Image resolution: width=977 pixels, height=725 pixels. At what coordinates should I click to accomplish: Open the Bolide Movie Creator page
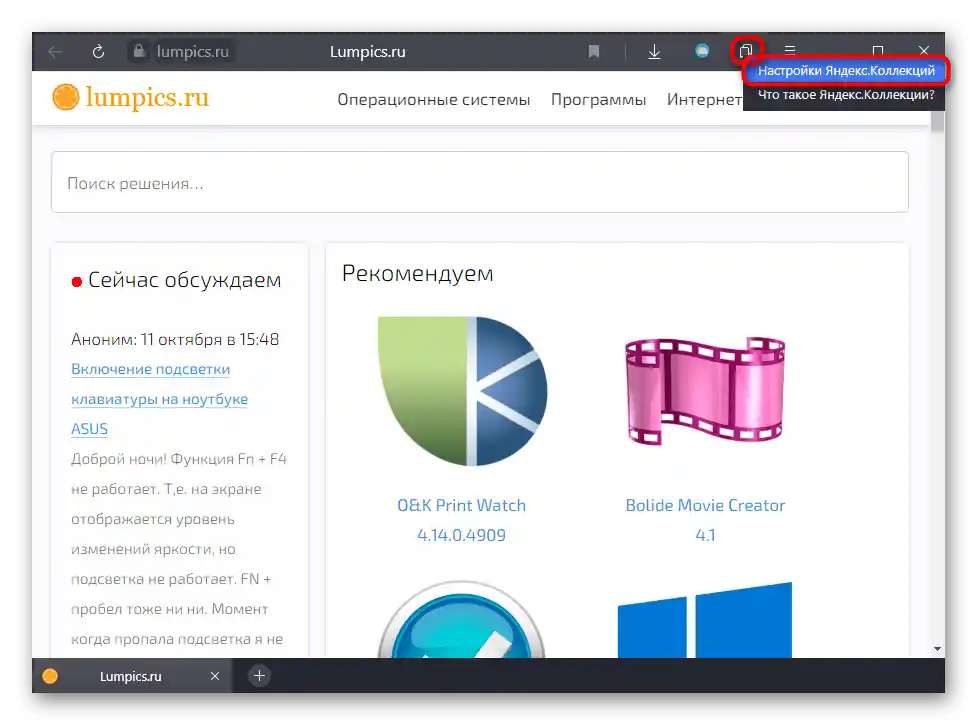tap(705, 505)
